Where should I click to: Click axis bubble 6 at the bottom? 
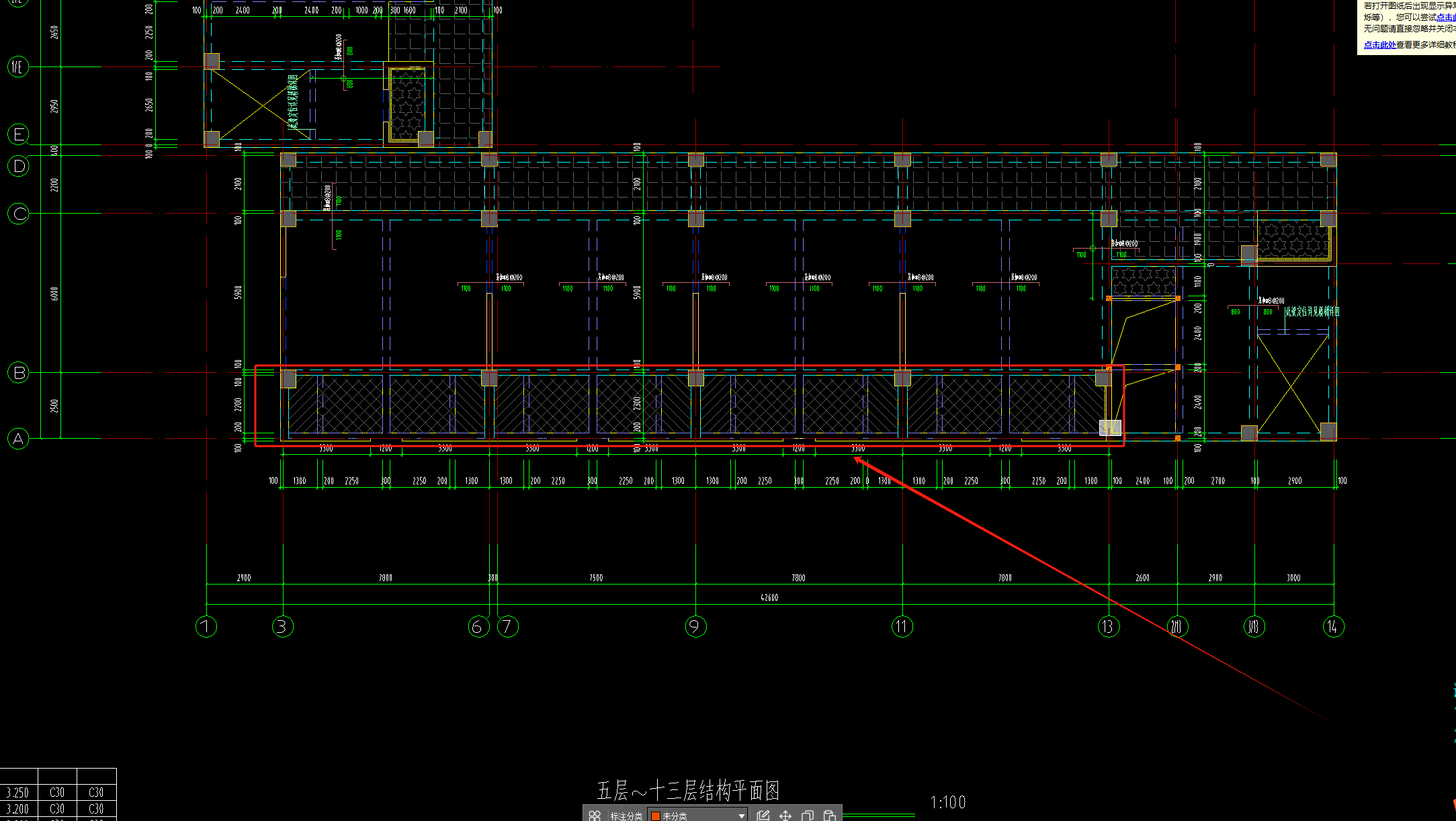pos(478,627)
